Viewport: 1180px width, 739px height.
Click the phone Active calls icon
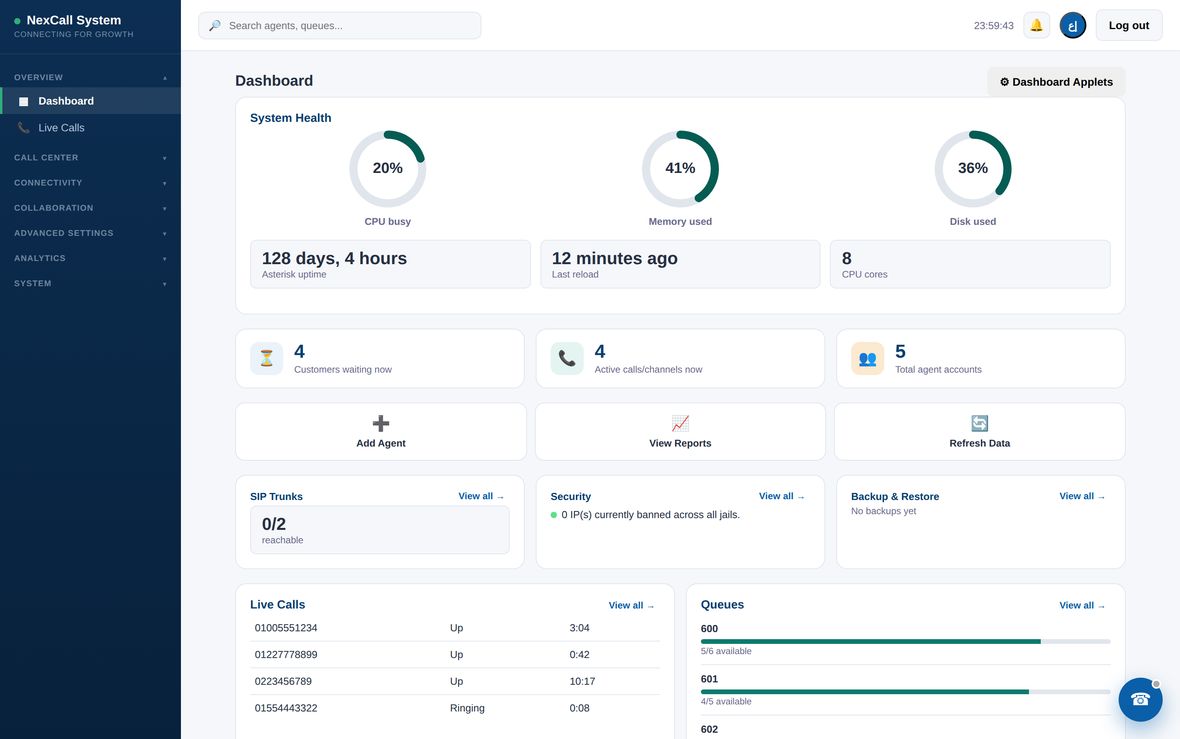pos(567,358)
